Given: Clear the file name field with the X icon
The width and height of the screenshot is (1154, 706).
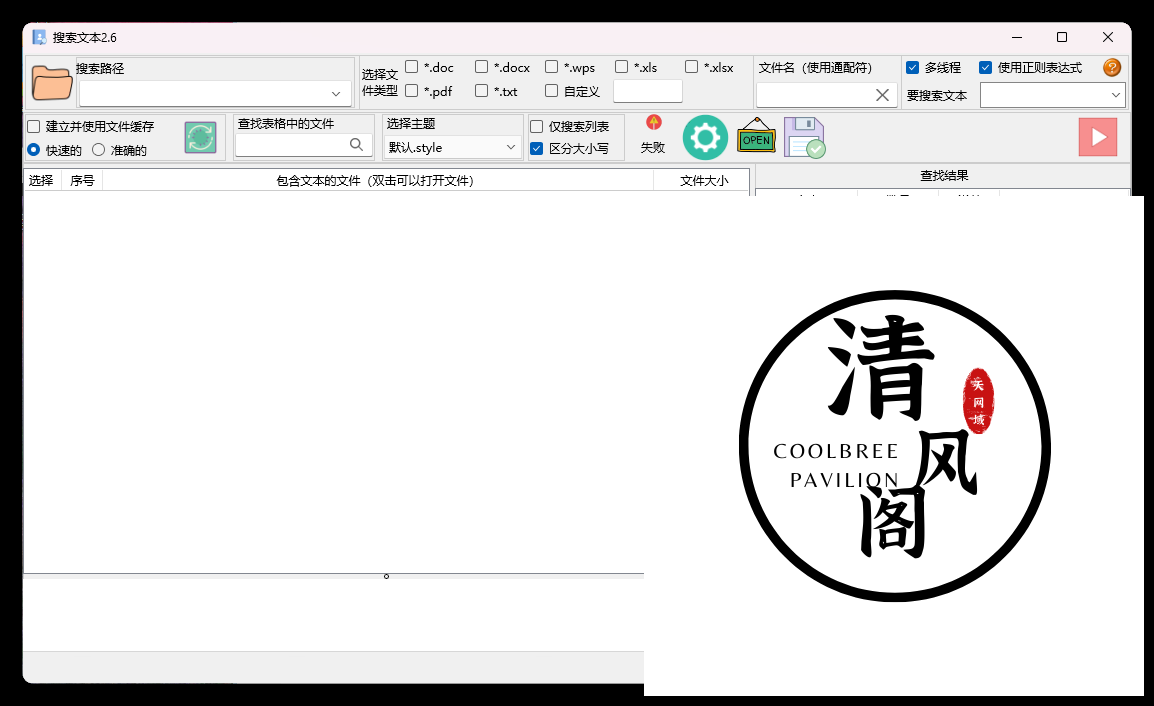Looking at the screenshot, I should point(882,95).
